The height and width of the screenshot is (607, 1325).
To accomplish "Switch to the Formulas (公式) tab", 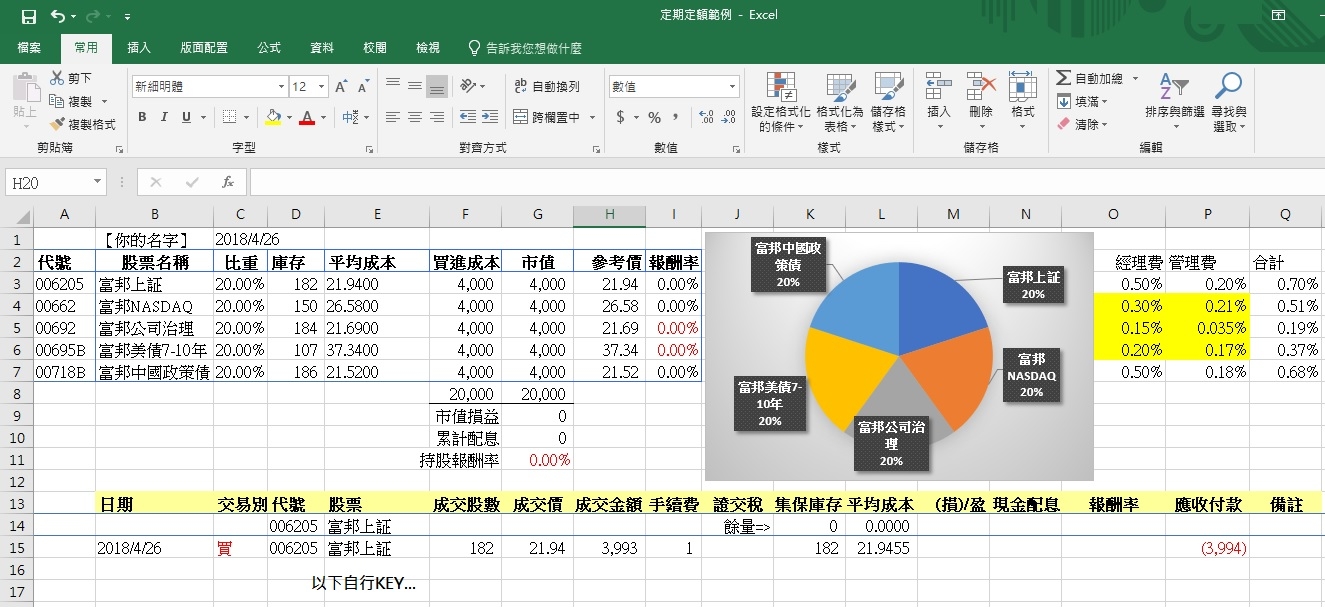I will [269, 47].
